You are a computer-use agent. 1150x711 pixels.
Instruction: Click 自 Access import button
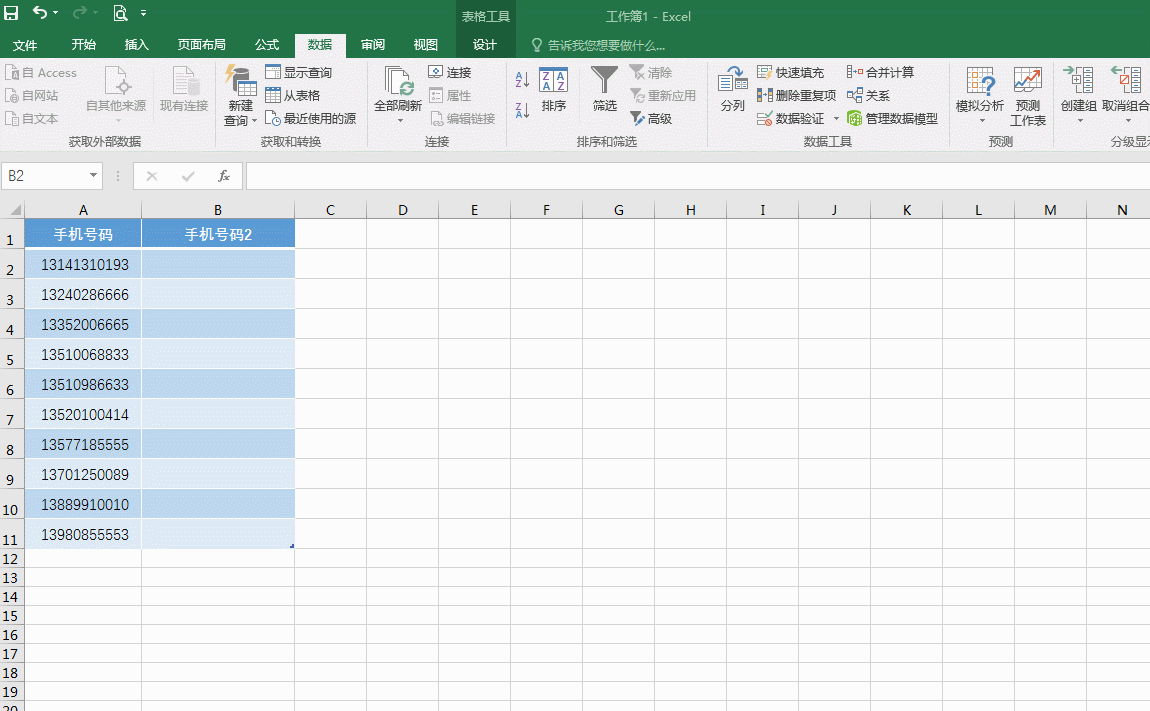tap(41, 73)
